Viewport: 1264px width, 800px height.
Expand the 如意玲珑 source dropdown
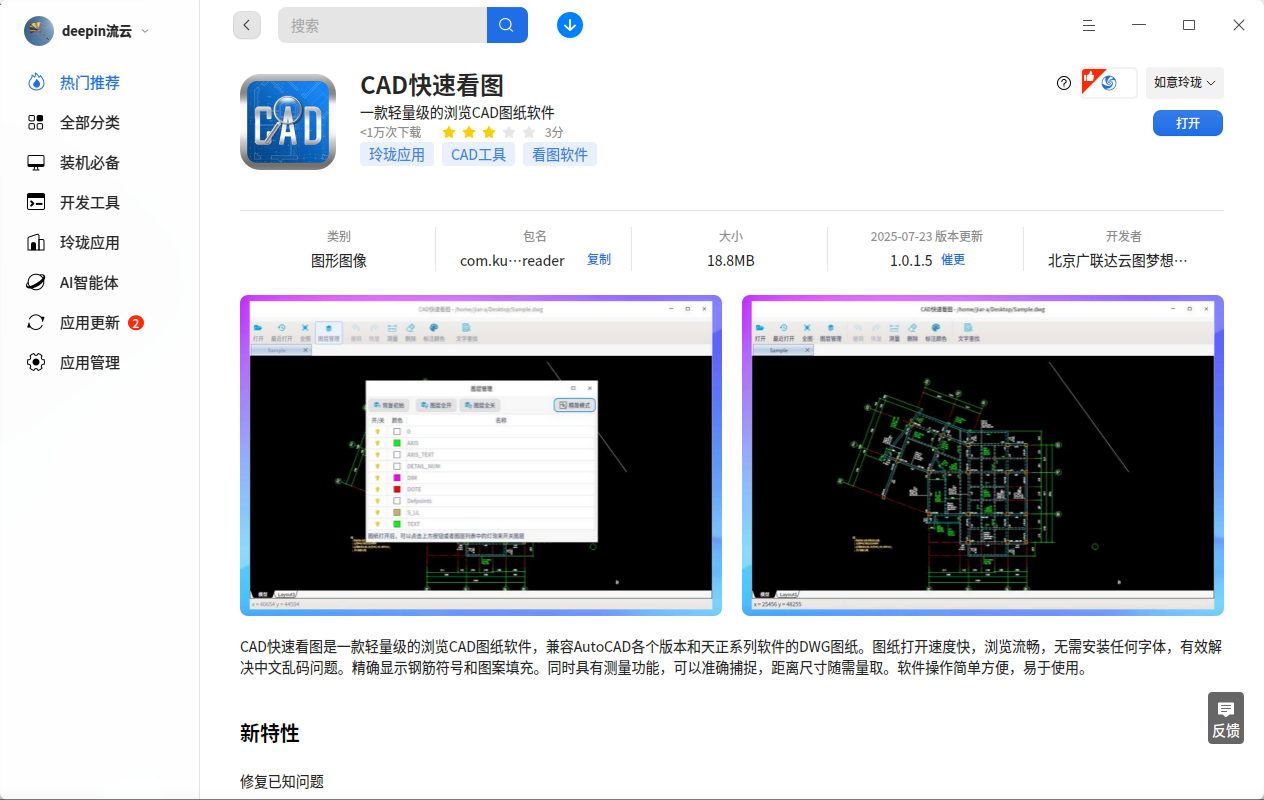tap(1185, 83)
